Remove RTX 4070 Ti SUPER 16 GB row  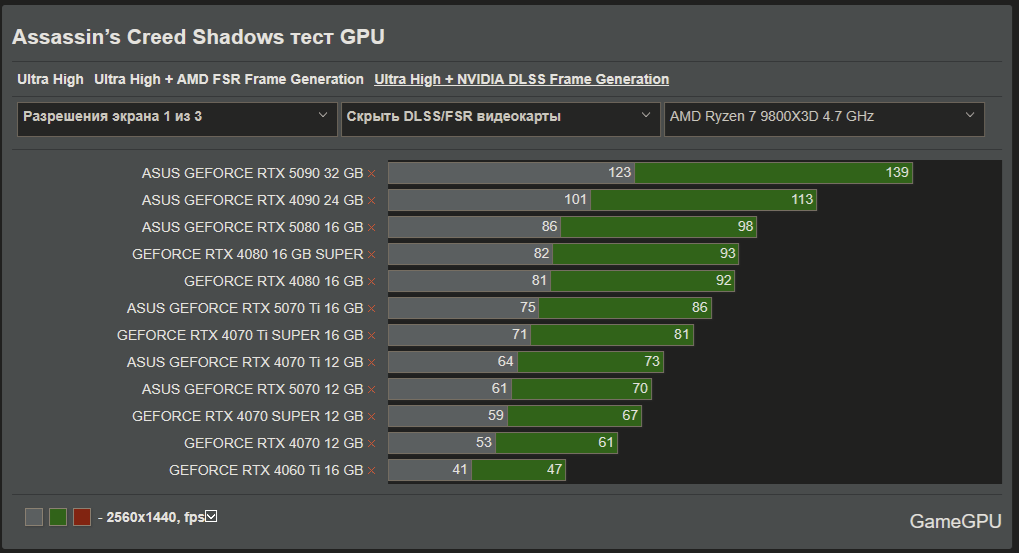[371, 336]
